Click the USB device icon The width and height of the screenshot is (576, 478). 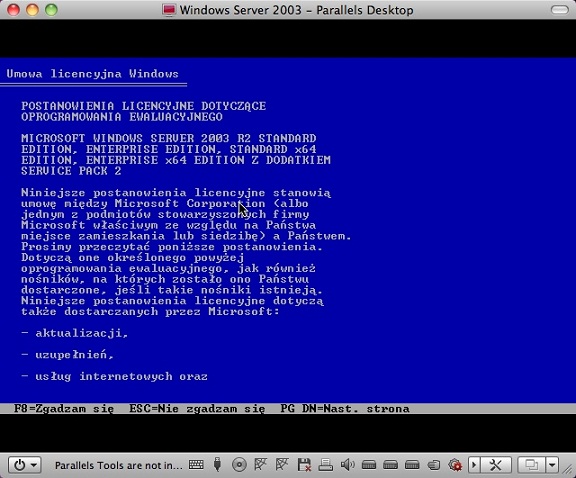[x=217, y=465]
